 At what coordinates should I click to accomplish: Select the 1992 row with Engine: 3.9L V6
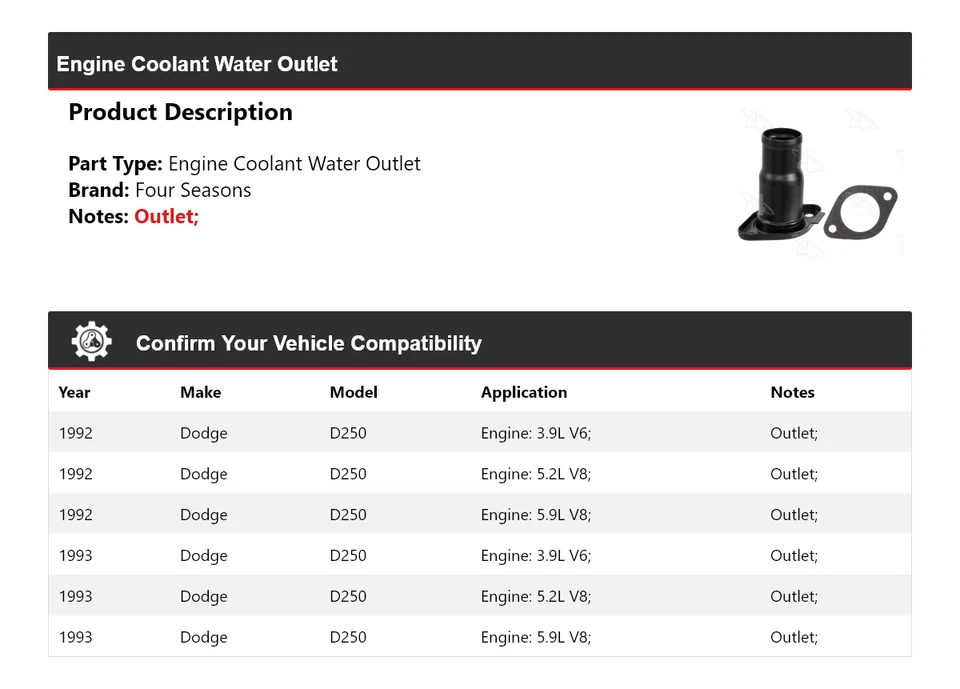coord(479,433)
